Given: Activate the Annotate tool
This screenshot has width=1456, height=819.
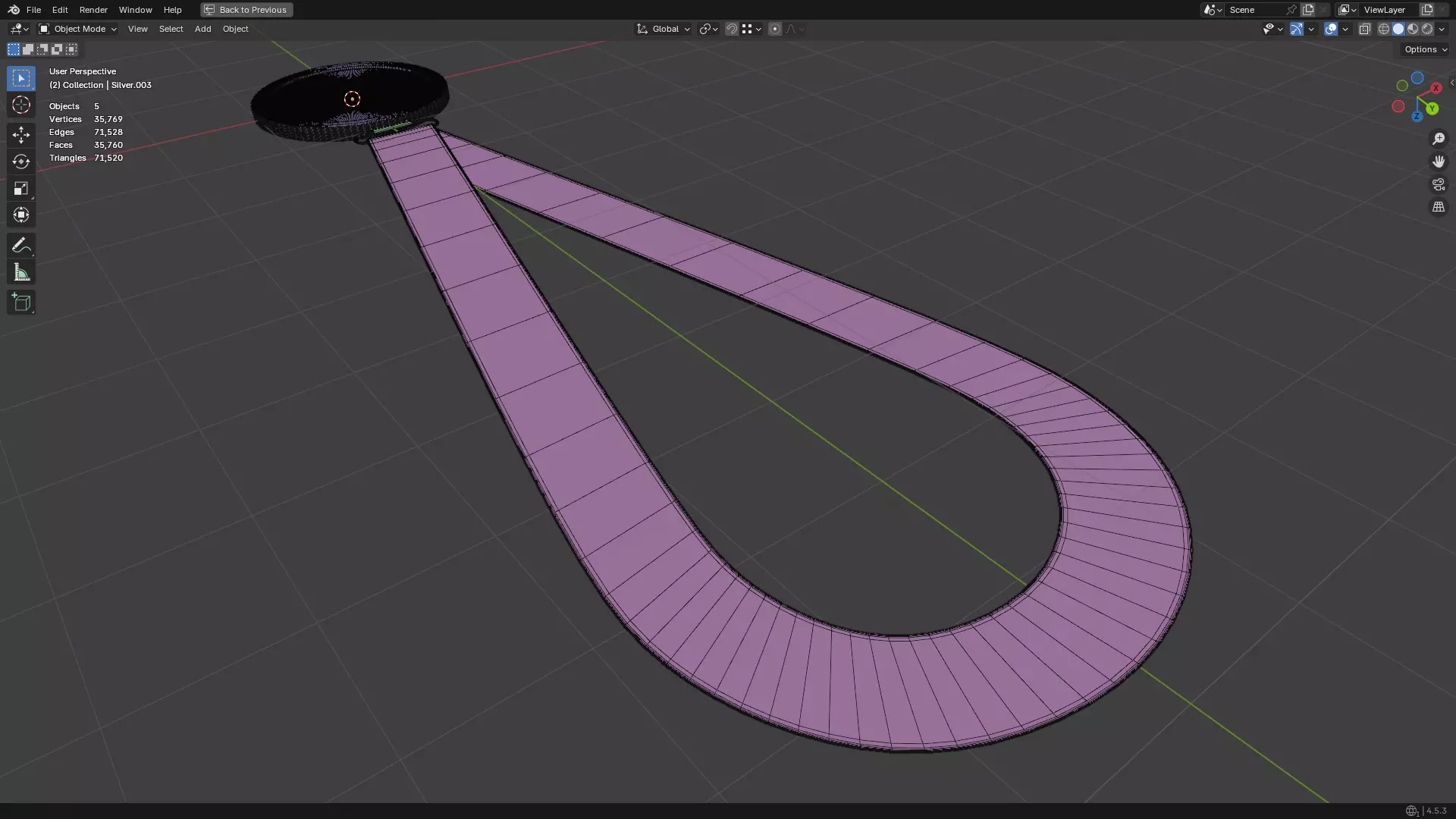Looking at the screenshot, I should [x=21, y=245].
